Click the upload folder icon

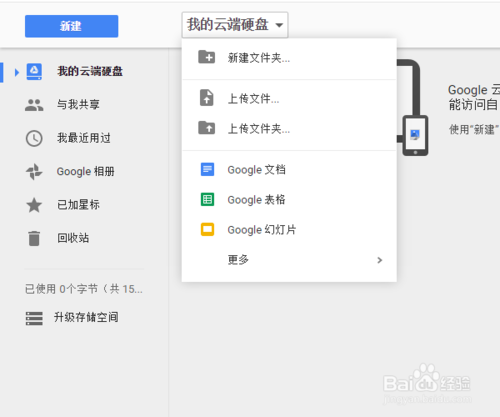pyautogui.click(x=207, y=128)
